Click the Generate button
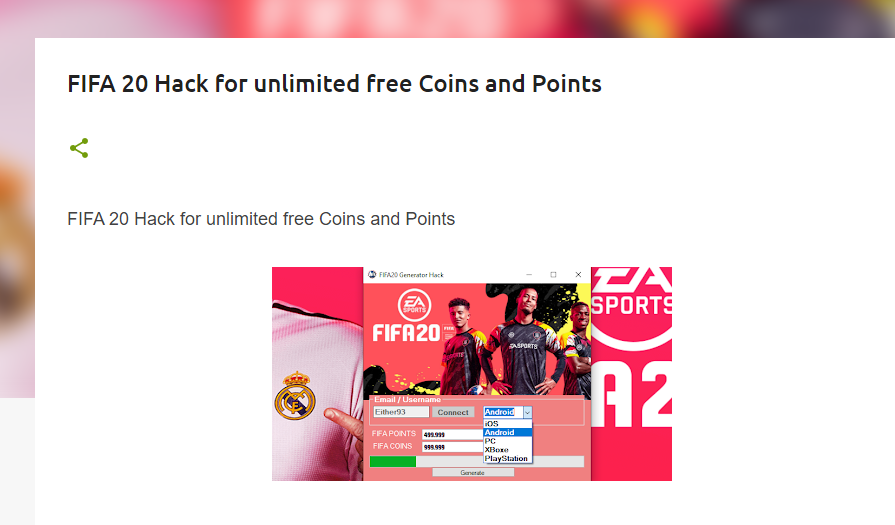The width and height of the screenshot is (895, 525). click(x=473, y=472)
